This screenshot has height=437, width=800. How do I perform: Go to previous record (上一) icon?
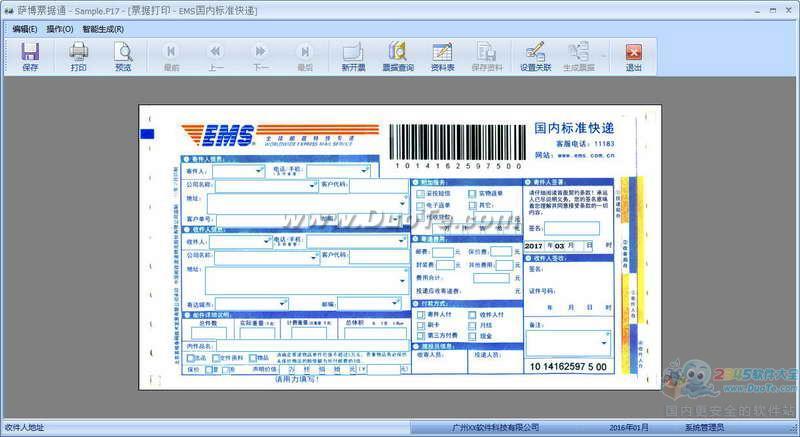pos(216,53)
